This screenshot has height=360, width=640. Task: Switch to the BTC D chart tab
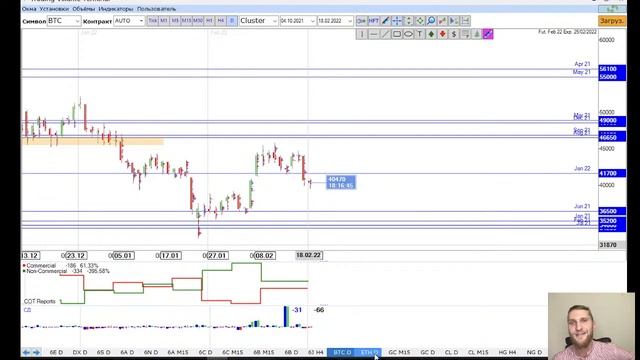coord(342,352)
